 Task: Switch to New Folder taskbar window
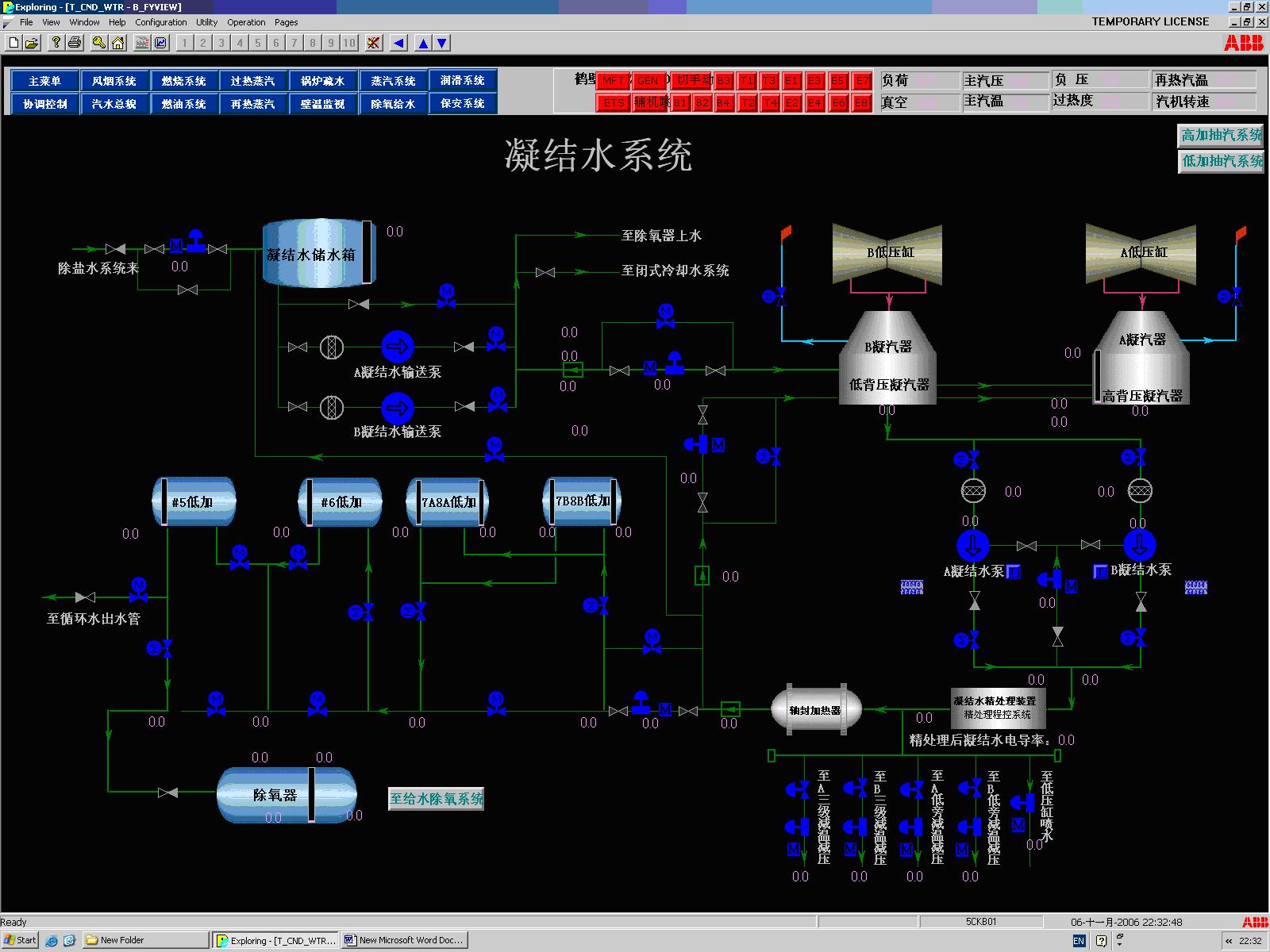pyautogui.click(x=146, y=940)
